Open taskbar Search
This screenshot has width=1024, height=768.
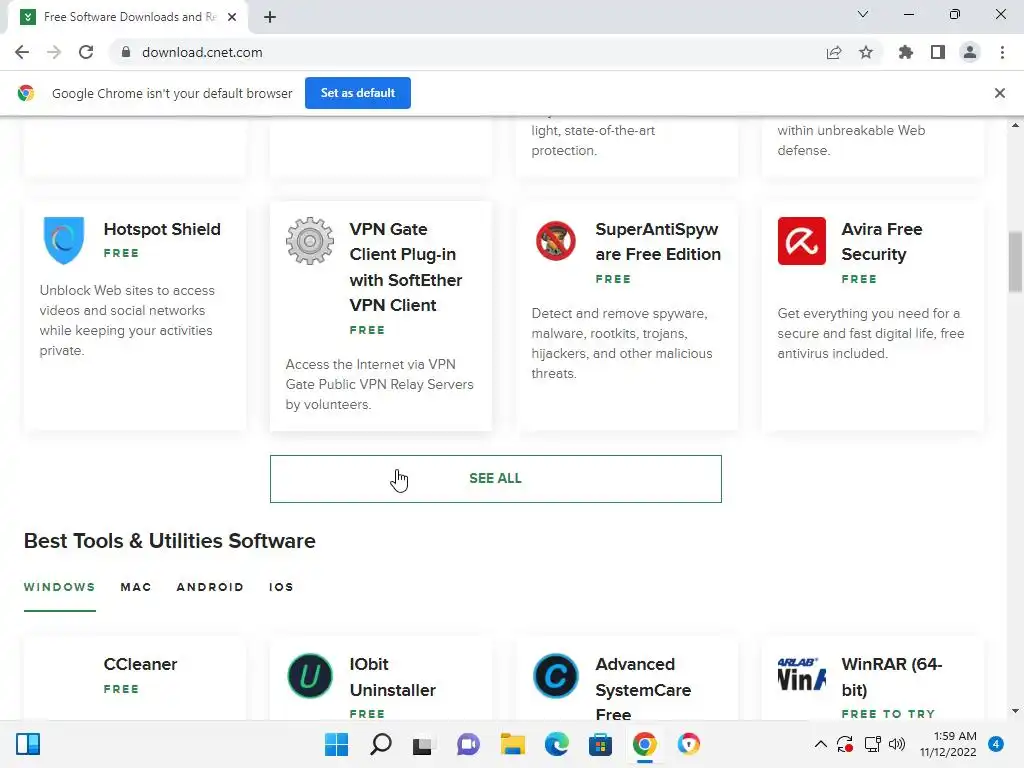point(381,744)
